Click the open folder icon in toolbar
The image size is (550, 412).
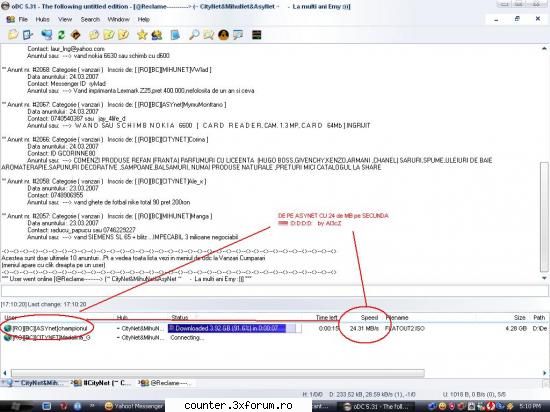[x=13, y=34]
